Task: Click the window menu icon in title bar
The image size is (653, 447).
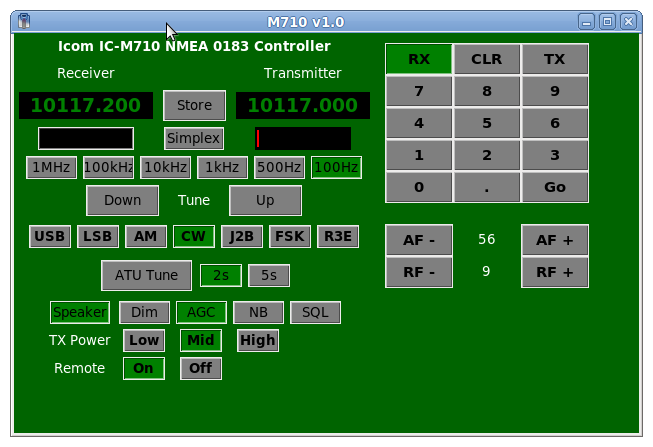Action: [22, 21]
